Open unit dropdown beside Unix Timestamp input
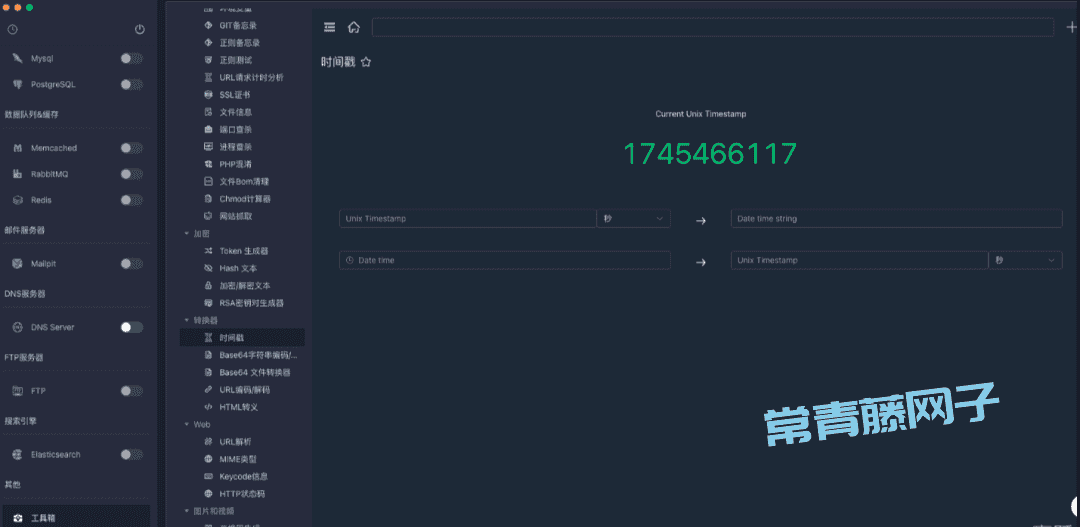The image size is (1080, 527). [x=634, y=218]
